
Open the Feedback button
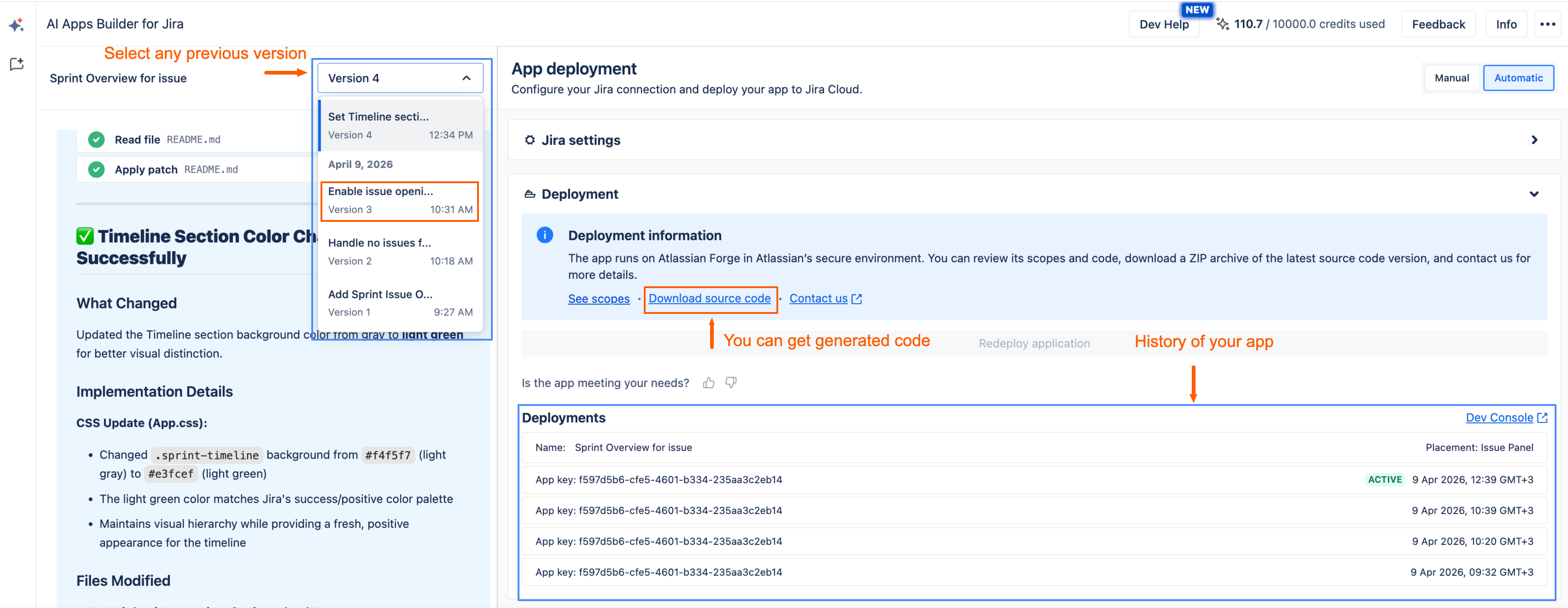point(1438,24)
